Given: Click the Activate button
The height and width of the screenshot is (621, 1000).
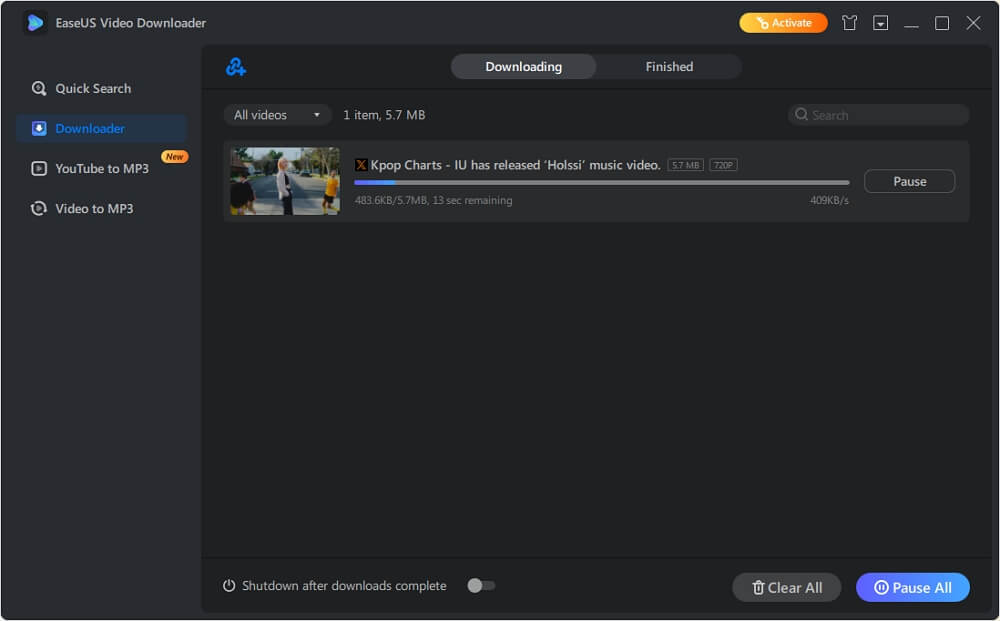Looking at the screenshot, I should (783, 23).
